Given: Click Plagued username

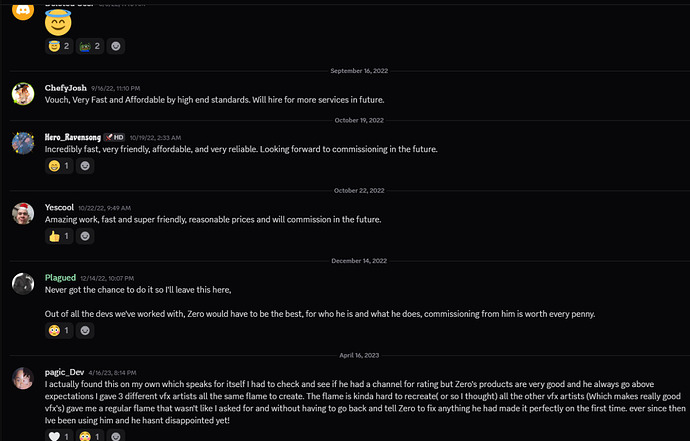Looking at the screenshot, I should point(60,278).
